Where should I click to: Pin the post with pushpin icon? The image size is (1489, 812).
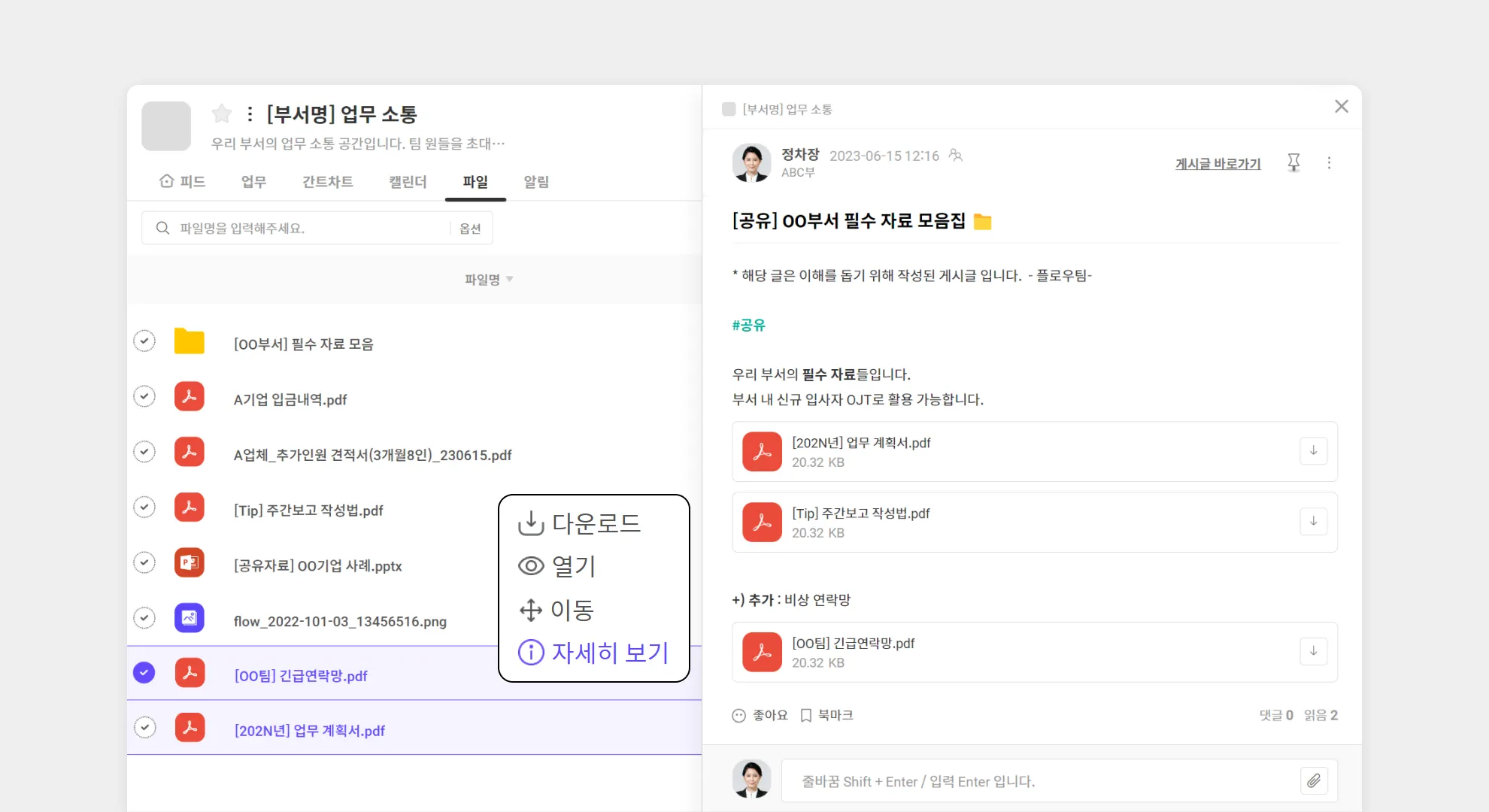click(x=1293, y=162)
